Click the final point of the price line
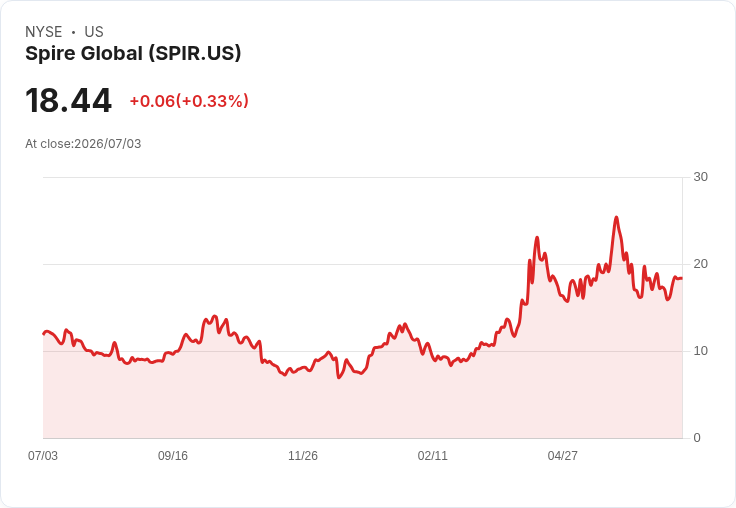 [682, 278]
